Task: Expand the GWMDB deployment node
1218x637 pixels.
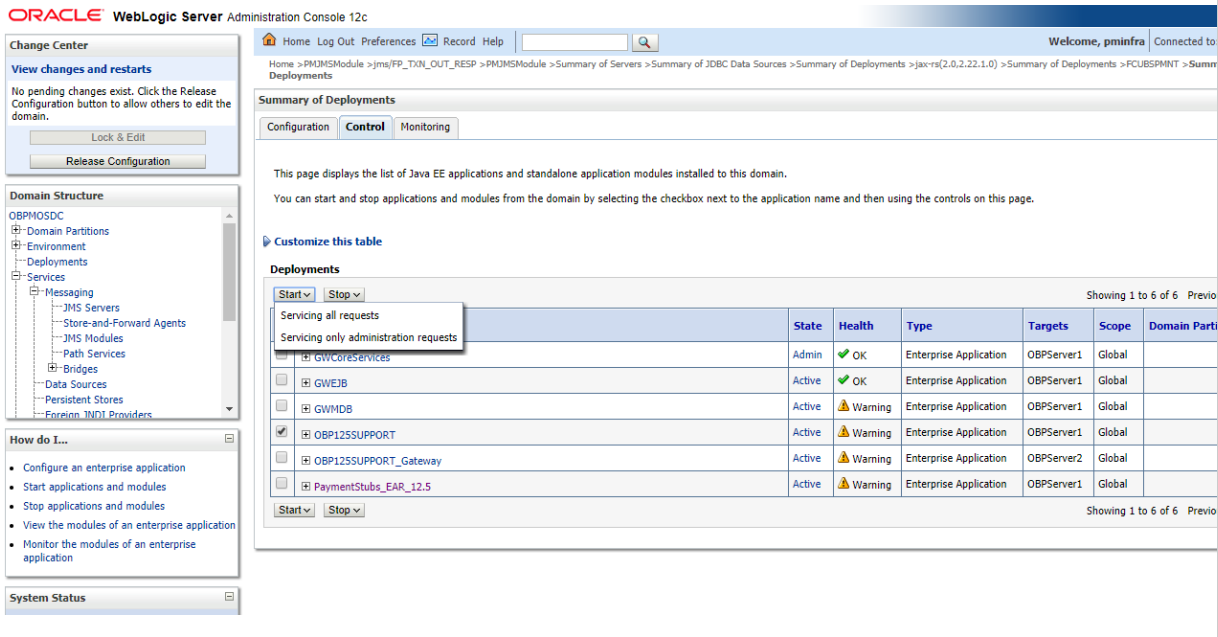Action: [x=306, y=406]
